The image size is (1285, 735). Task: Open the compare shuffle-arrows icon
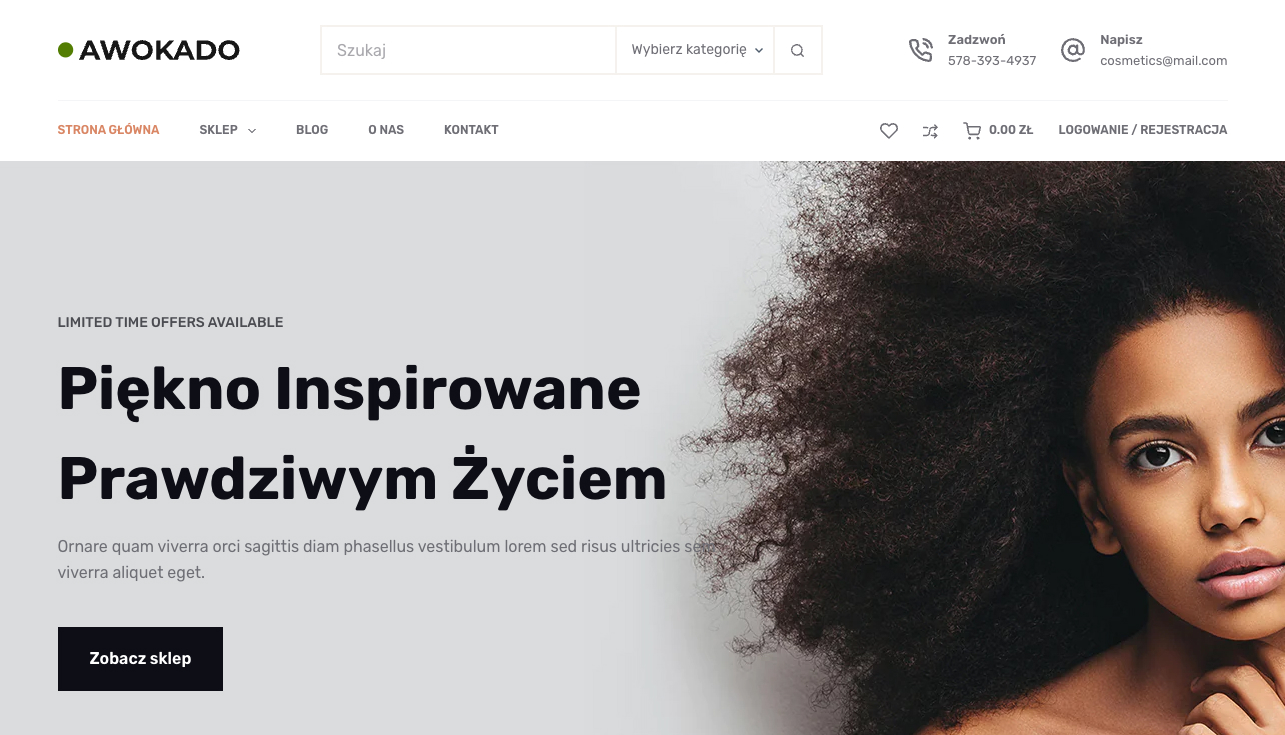pyautogui.click(x=930, y=130)
